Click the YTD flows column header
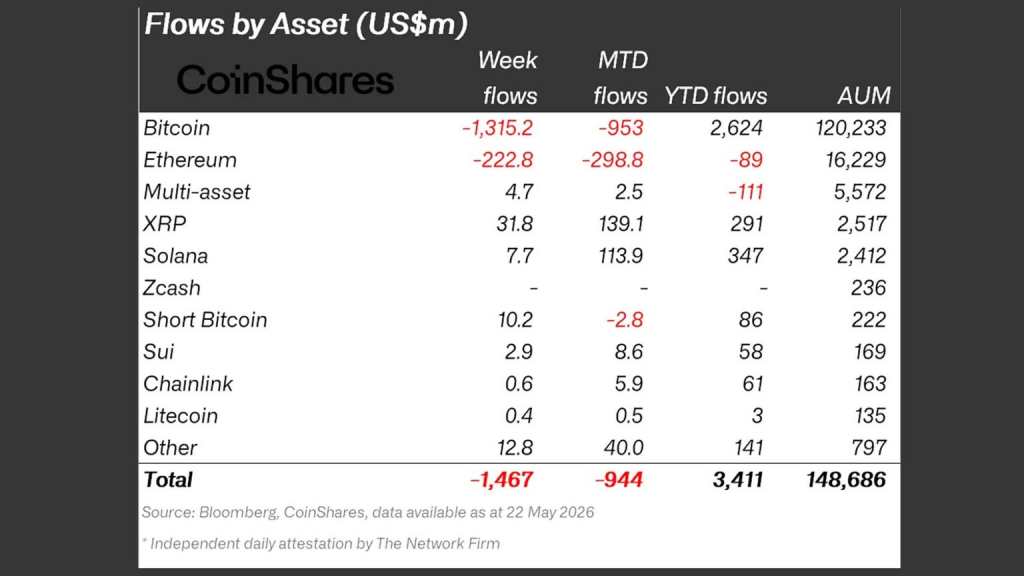The image size is (1024, 576). 716,96
